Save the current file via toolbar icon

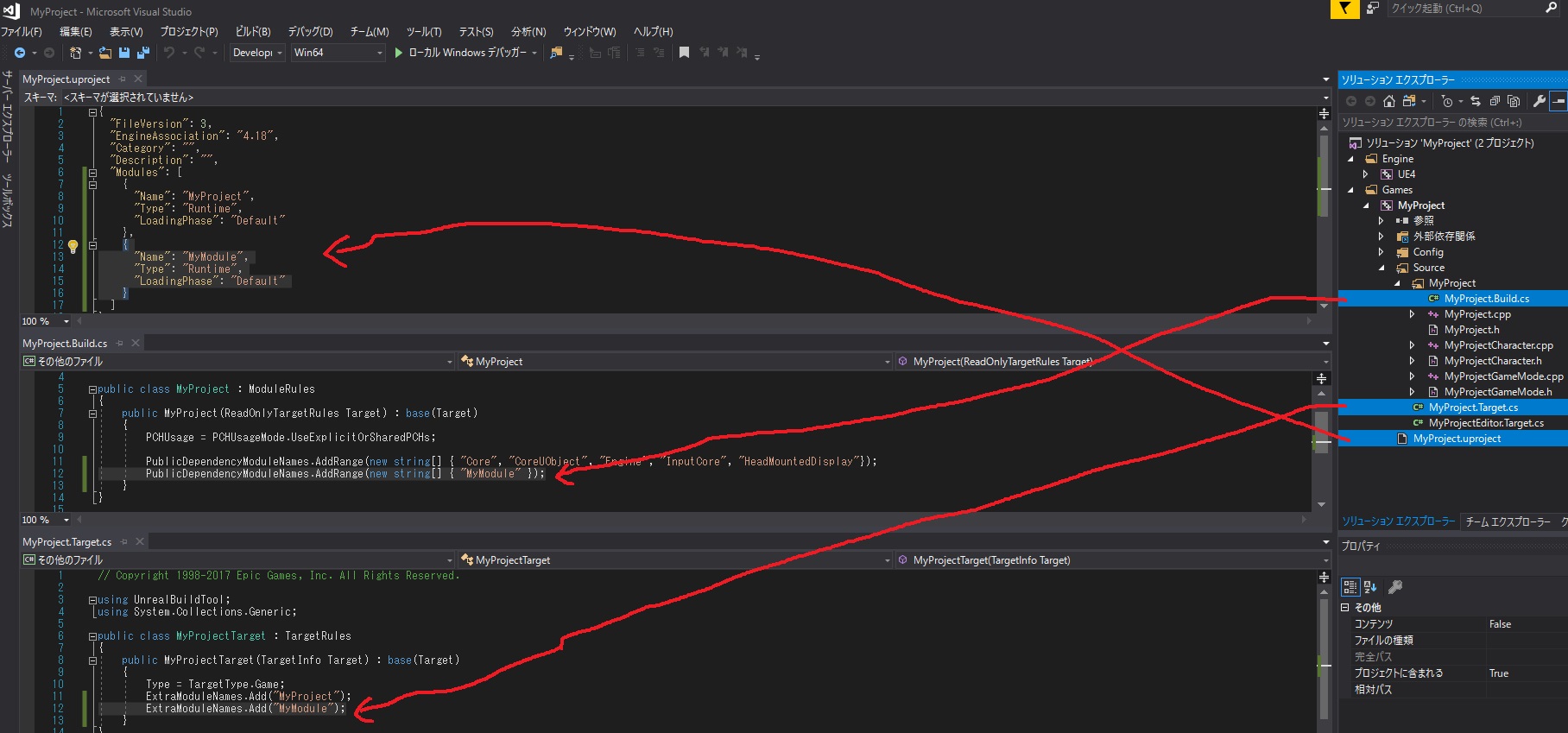click(124, 53)
